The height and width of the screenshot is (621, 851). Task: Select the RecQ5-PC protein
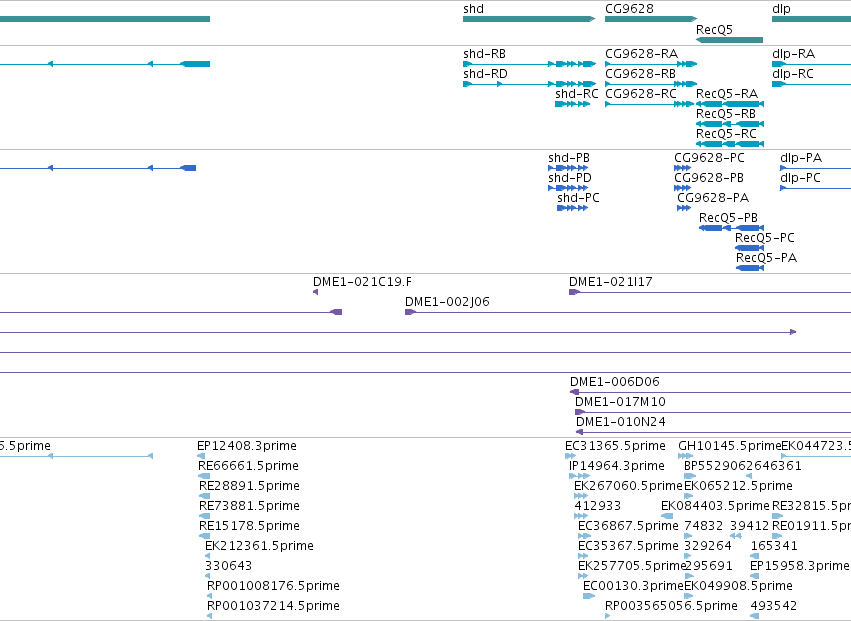(x=765, y=238)
